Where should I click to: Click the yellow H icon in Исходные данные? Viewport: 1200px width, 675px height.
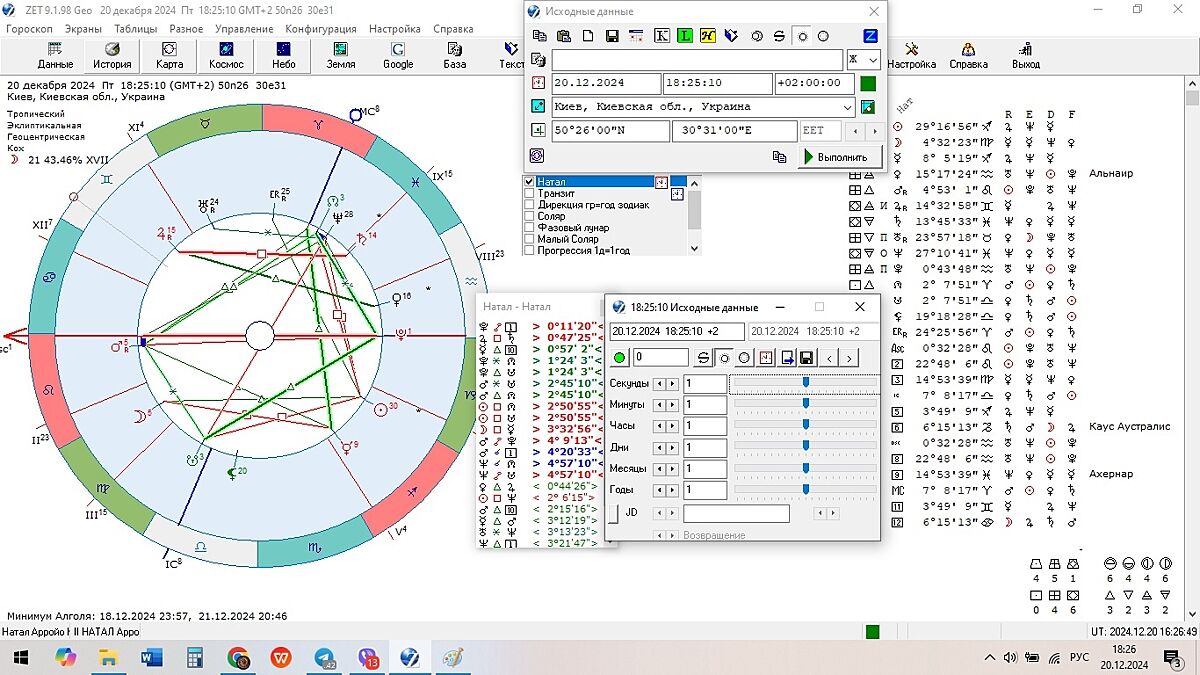pyautogui.click(x=708, y=36)
